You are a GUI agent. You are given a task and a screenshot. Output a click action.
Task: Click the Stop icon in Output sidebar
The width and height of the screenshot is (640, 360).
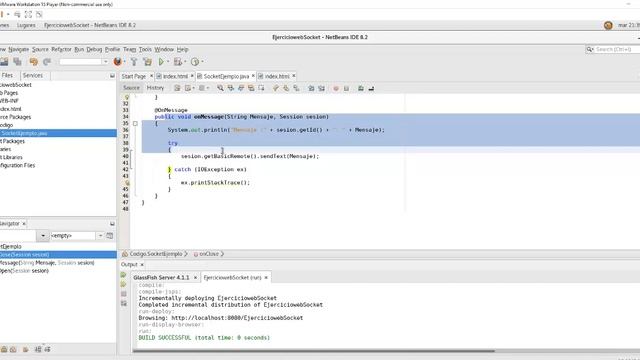tap(124, 294)
